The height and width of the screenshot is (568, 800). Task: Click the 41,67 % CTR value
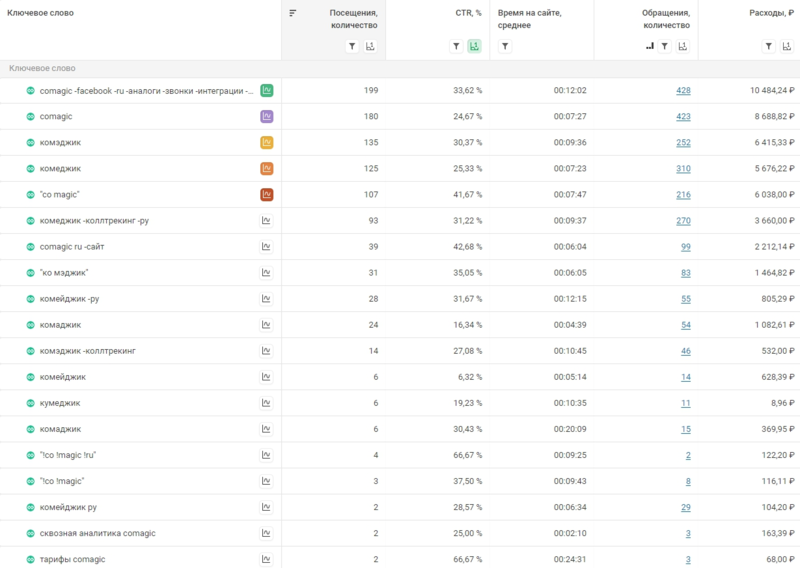(x=467, y=194)
